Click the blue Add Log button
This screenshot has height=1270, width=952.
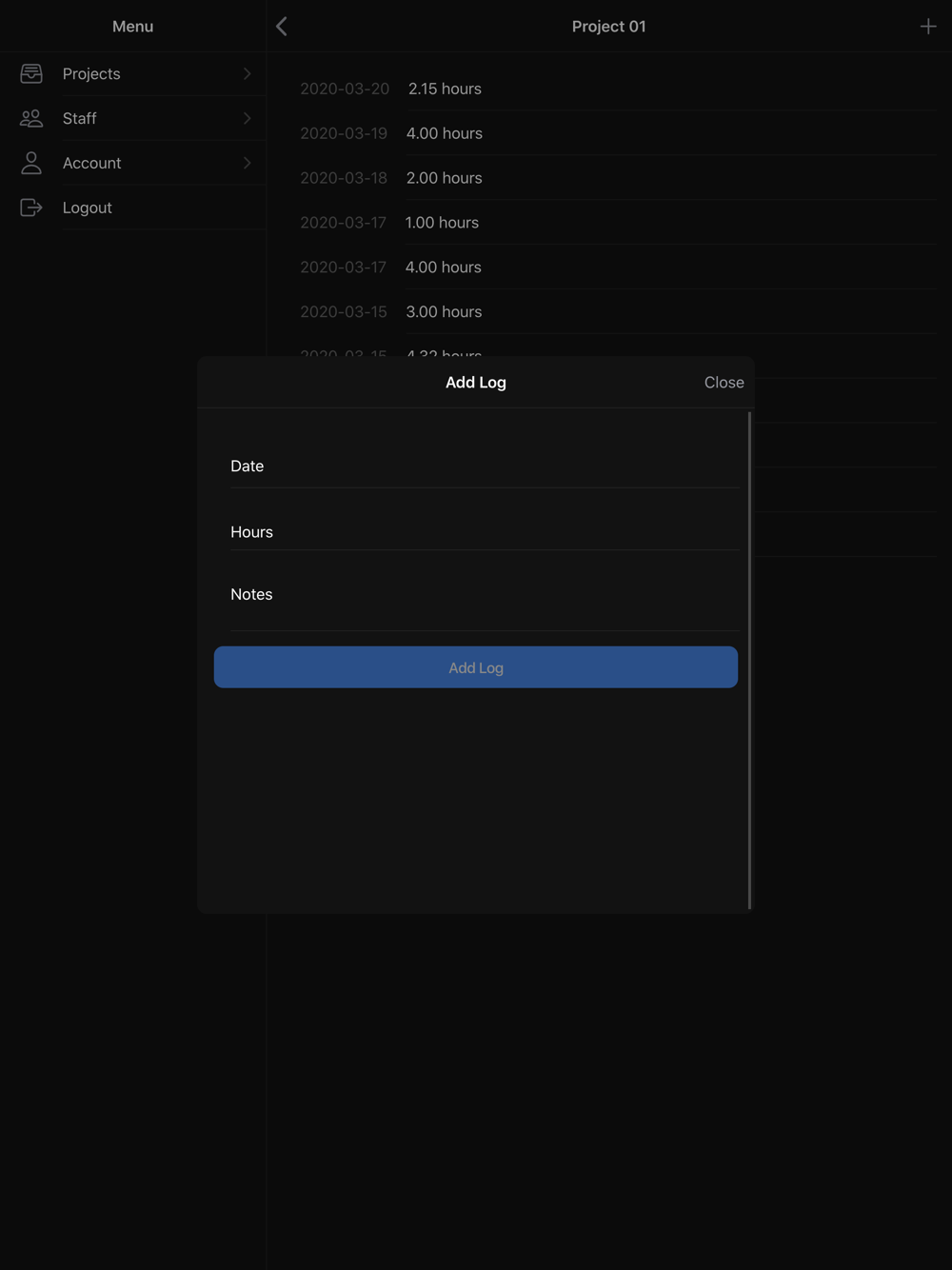point(476,667)
